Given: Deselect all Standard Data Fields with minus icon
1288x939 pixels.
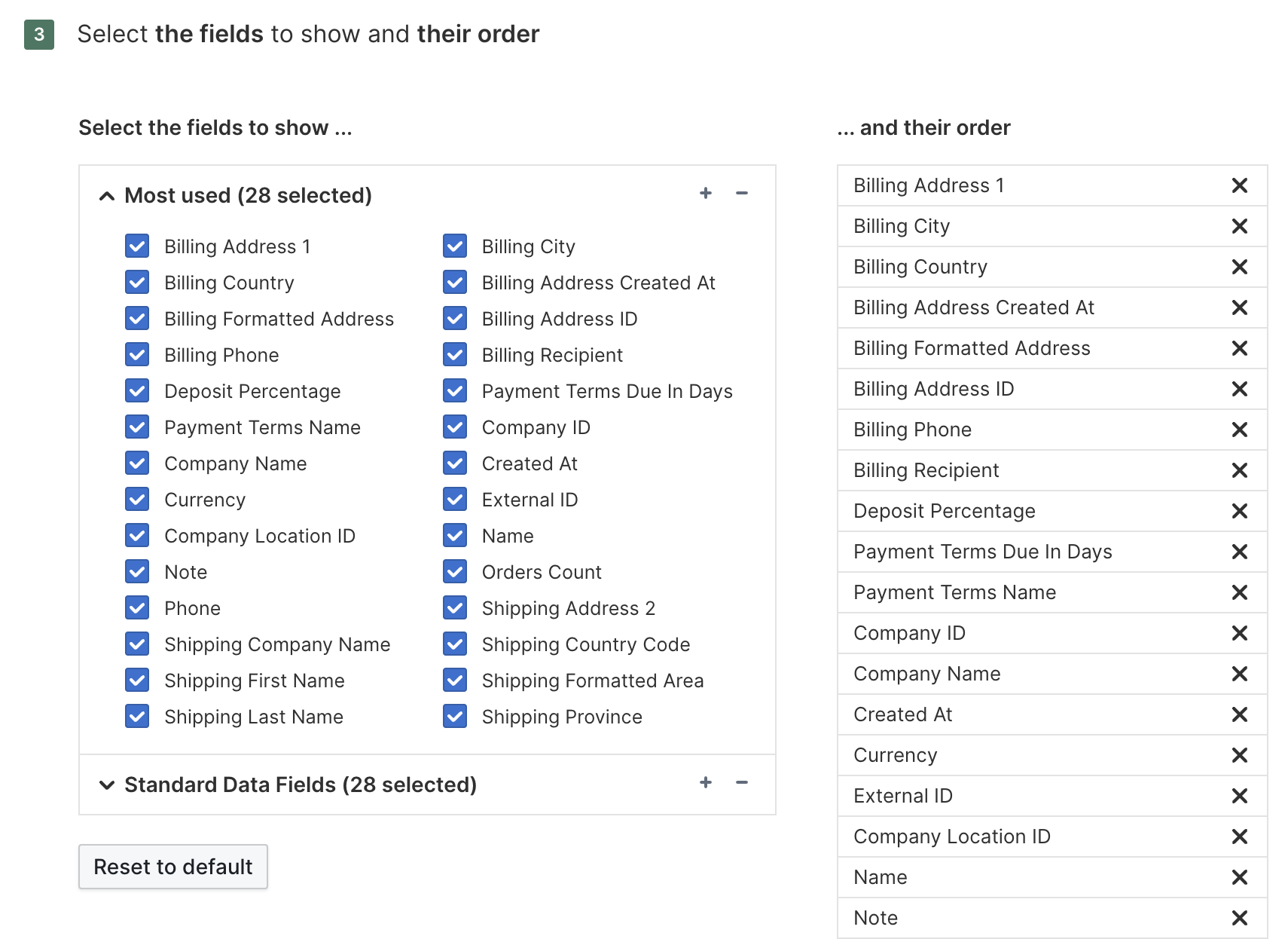Looking at the screenshot, I should click(x=742, y=783).
